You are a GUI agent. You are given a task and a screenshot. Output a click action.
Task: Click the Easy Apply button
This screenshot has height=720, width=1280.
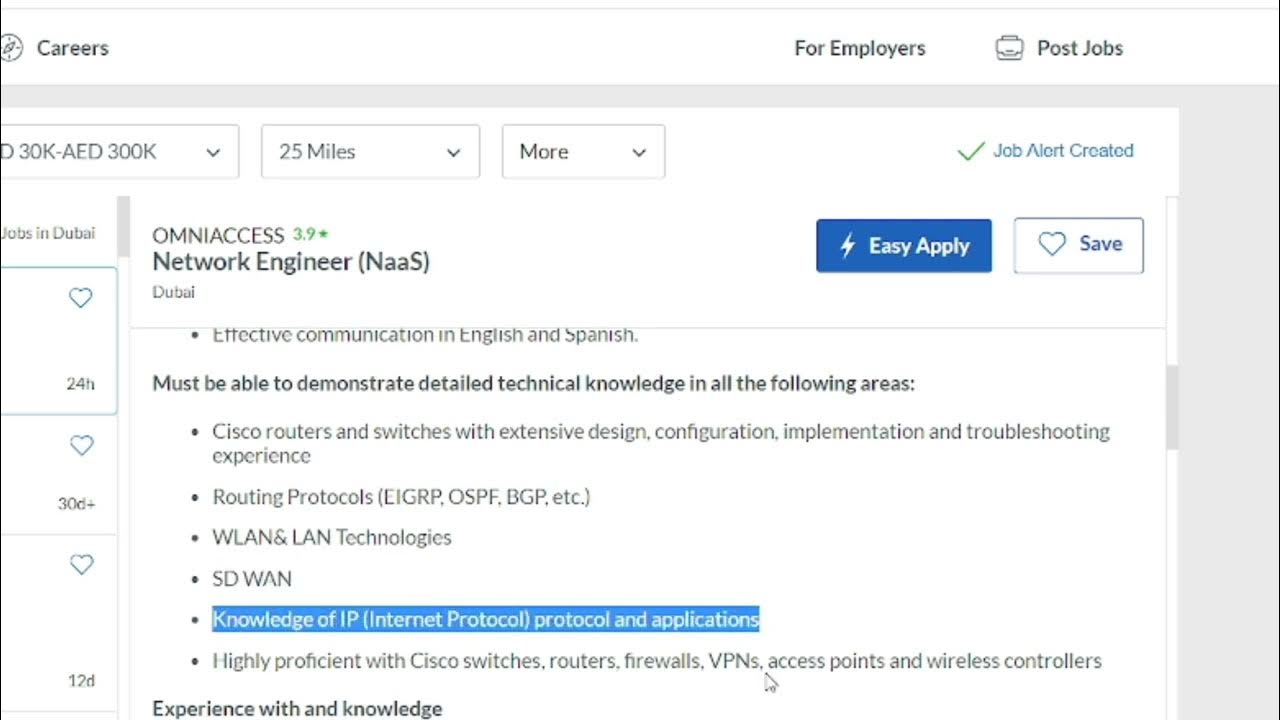pos(904,246)
